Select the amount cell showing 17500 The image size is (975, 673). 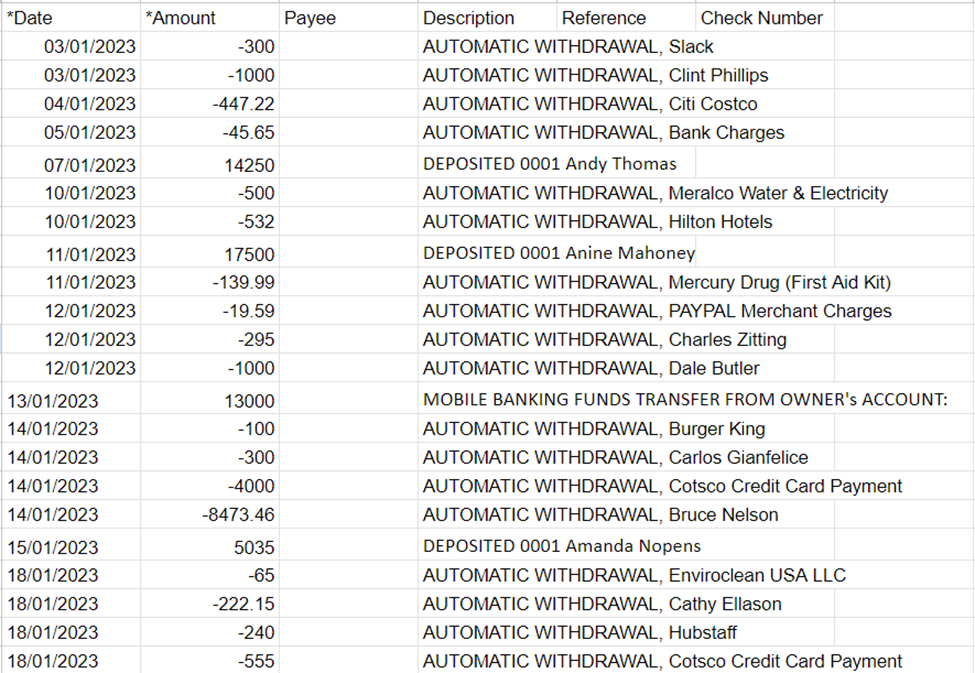(x=209, y=255)
